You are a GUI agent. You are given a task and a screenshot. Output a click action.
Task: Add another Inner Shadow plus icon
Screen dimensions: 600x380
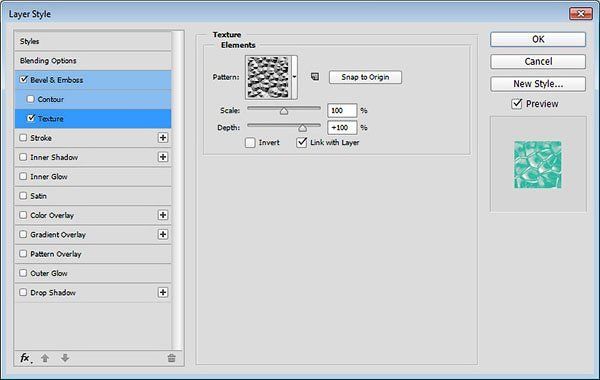click(x=163, y=157)
